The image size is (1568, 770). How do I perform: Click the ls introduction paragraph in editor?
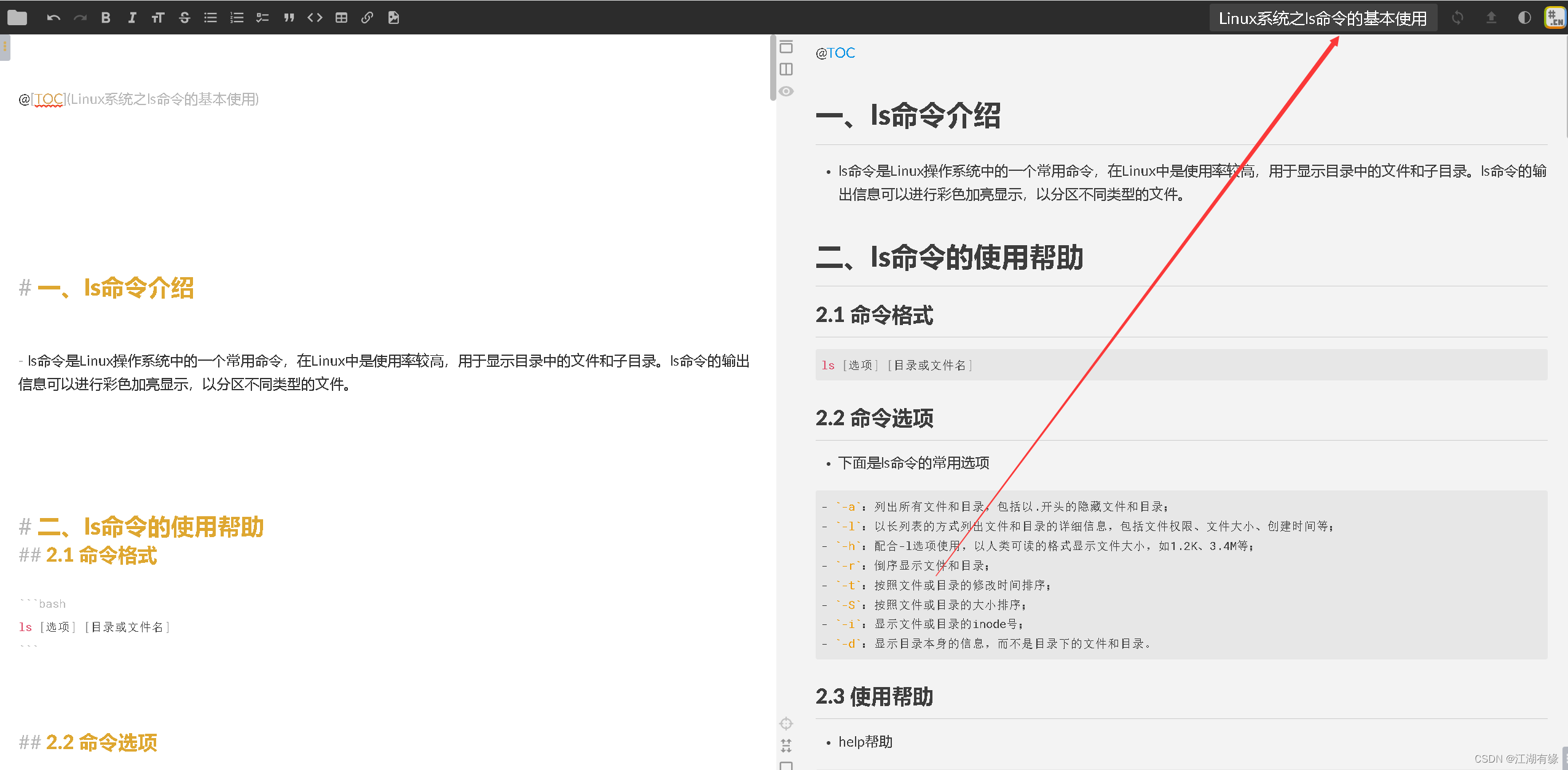click(384, 372)
